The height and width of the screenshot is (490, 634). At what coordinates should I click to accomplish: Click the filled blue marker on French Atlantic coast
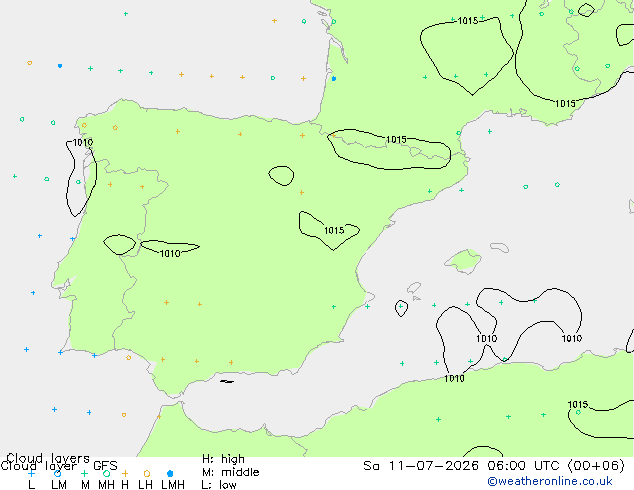pos(334,78)
